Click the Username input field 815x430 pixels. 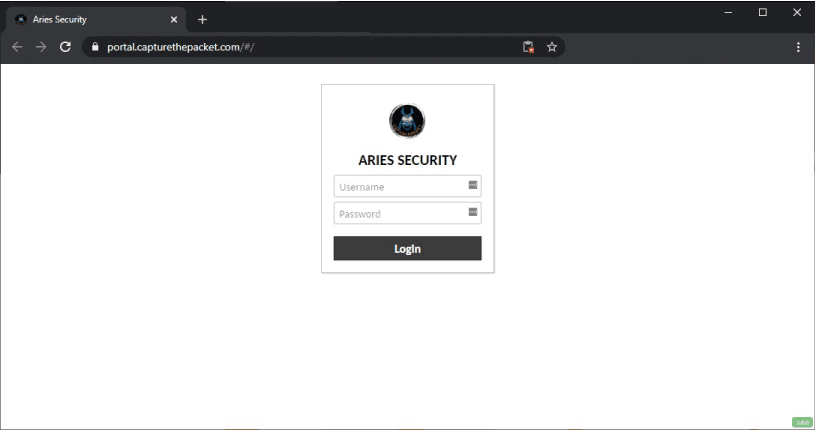pyautogui.click(x=408, y=186)
